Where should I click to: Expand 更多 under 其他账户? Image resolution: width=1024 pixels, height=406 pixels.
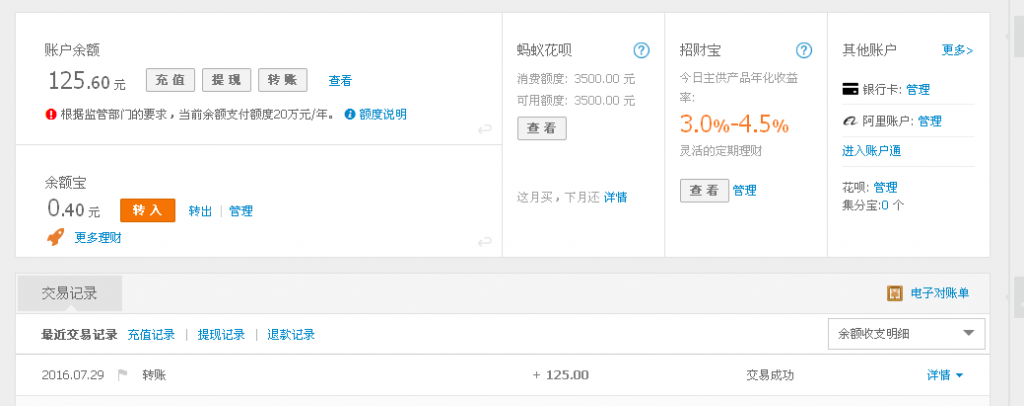(957, 50)
